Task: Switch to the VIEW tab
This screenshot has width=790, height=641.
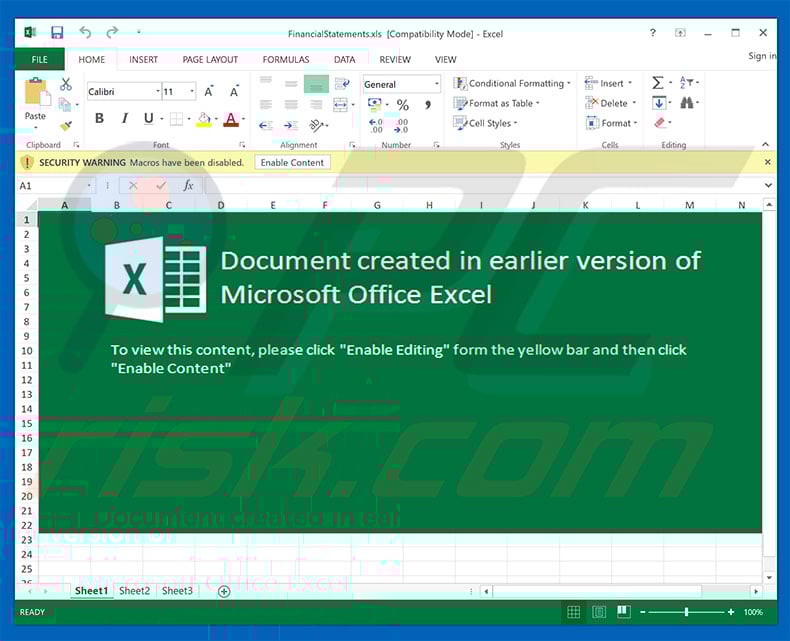Action: (445, 59)
